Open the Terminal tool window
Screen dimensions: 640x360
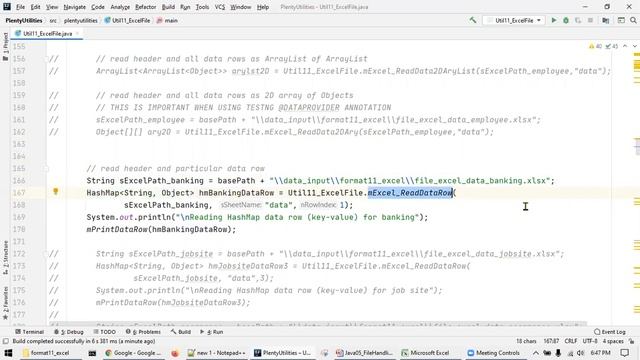point(29,332)
